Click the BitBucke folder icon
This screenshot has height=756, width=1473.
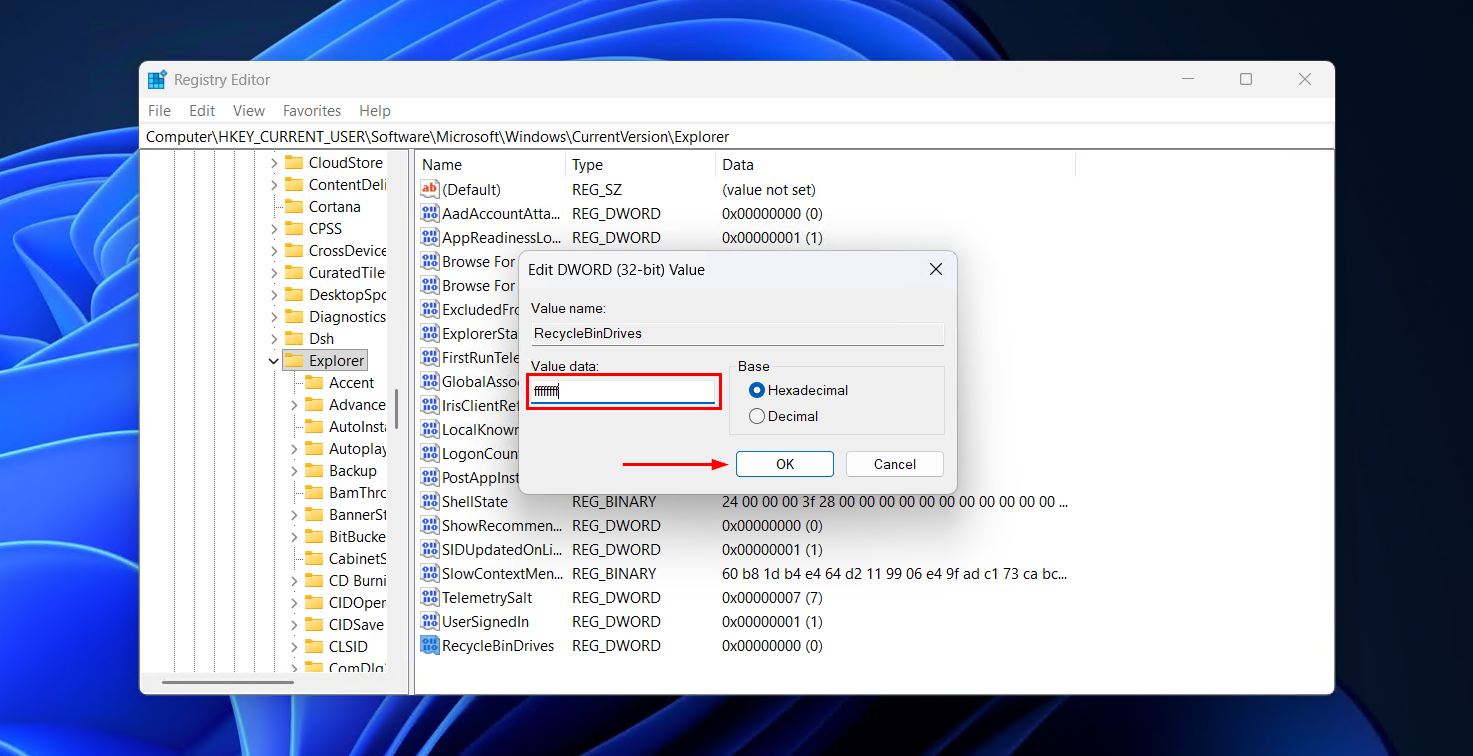pos(314,536)
